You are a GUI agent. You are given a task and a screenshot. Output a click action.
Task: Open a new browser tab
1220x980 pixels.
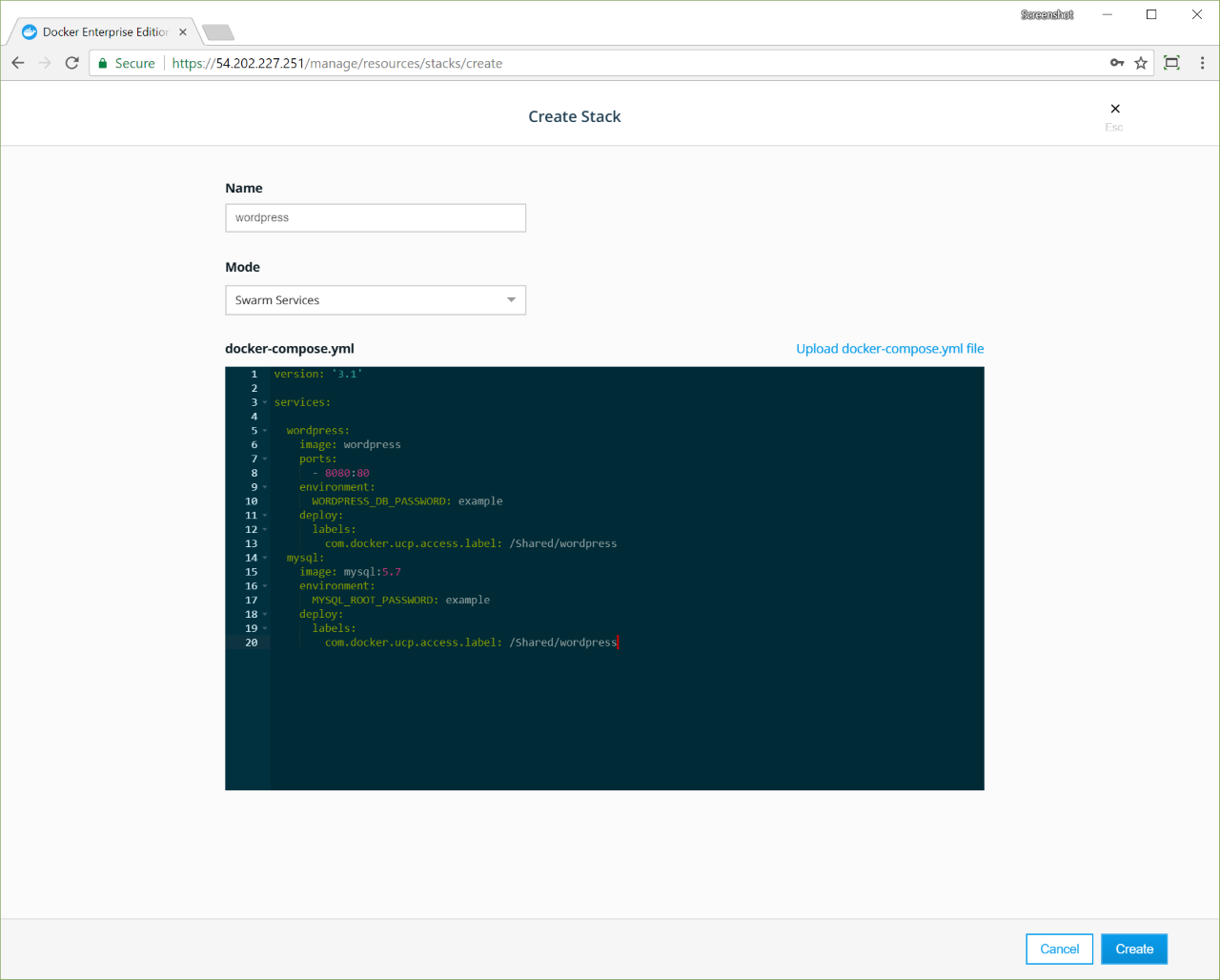point(218,33)
